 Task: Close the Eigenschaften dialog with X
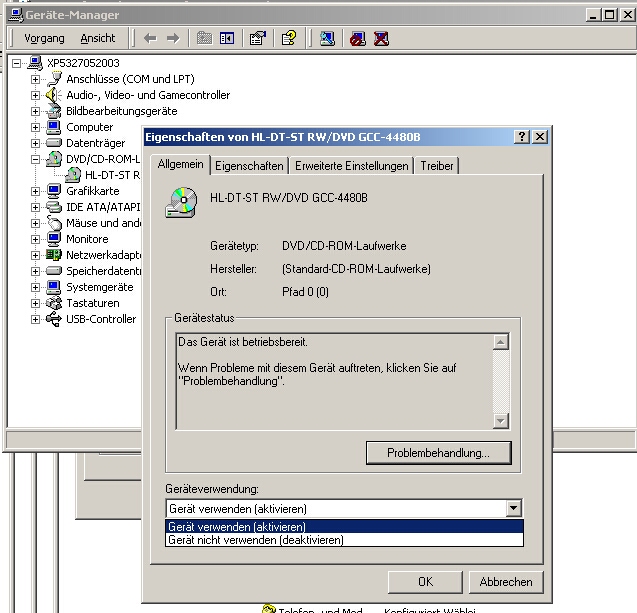click(x=540, y=137)
